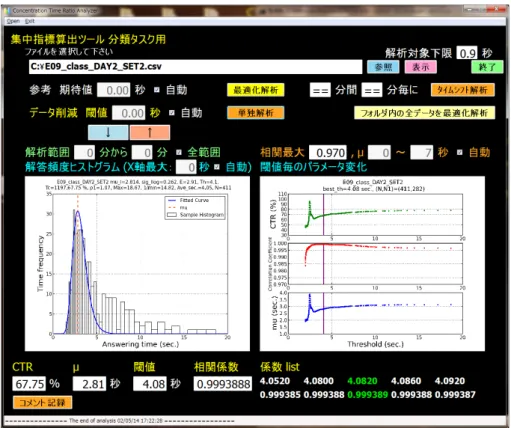Select the 期待値 0.00 input field

[x=114, y=90]
